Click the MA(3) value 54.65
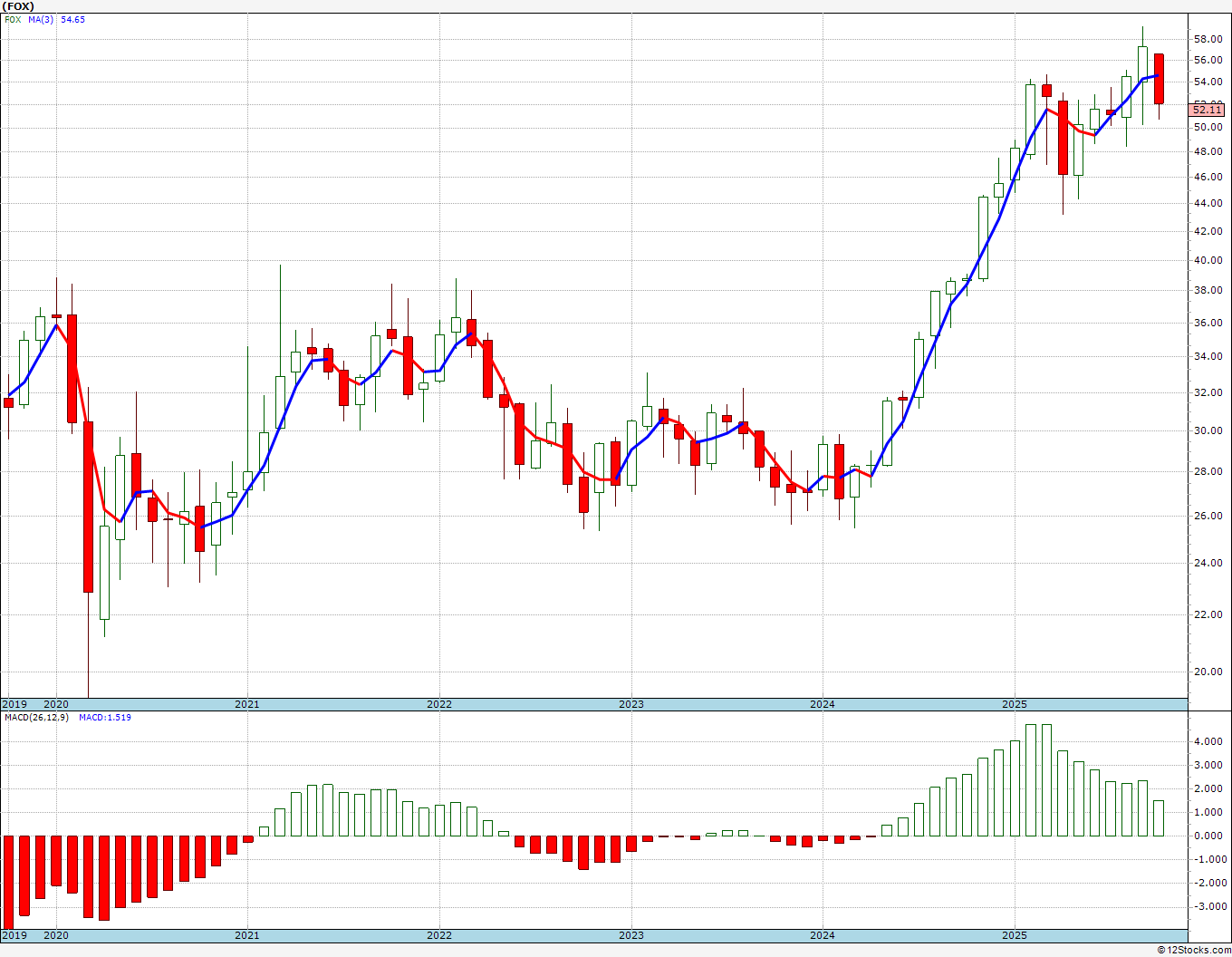This screenshot has height=957, width=1232. tap(73, 19)
